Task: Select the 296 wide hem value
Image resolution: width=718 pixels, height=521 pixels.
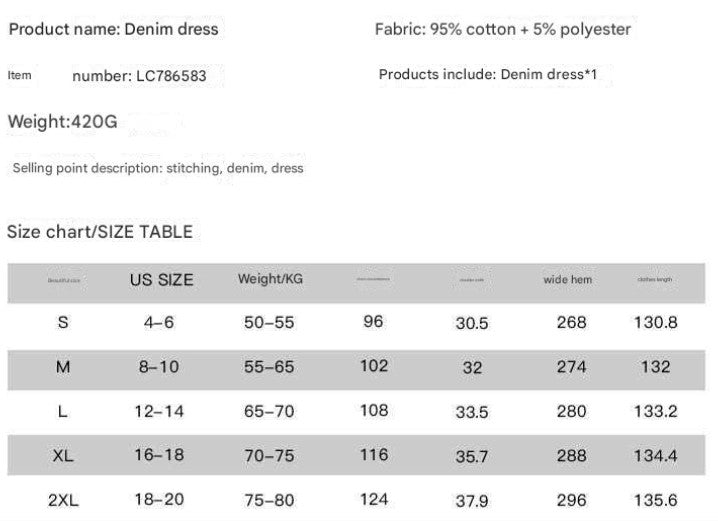Action: click(x=572, y=498)
